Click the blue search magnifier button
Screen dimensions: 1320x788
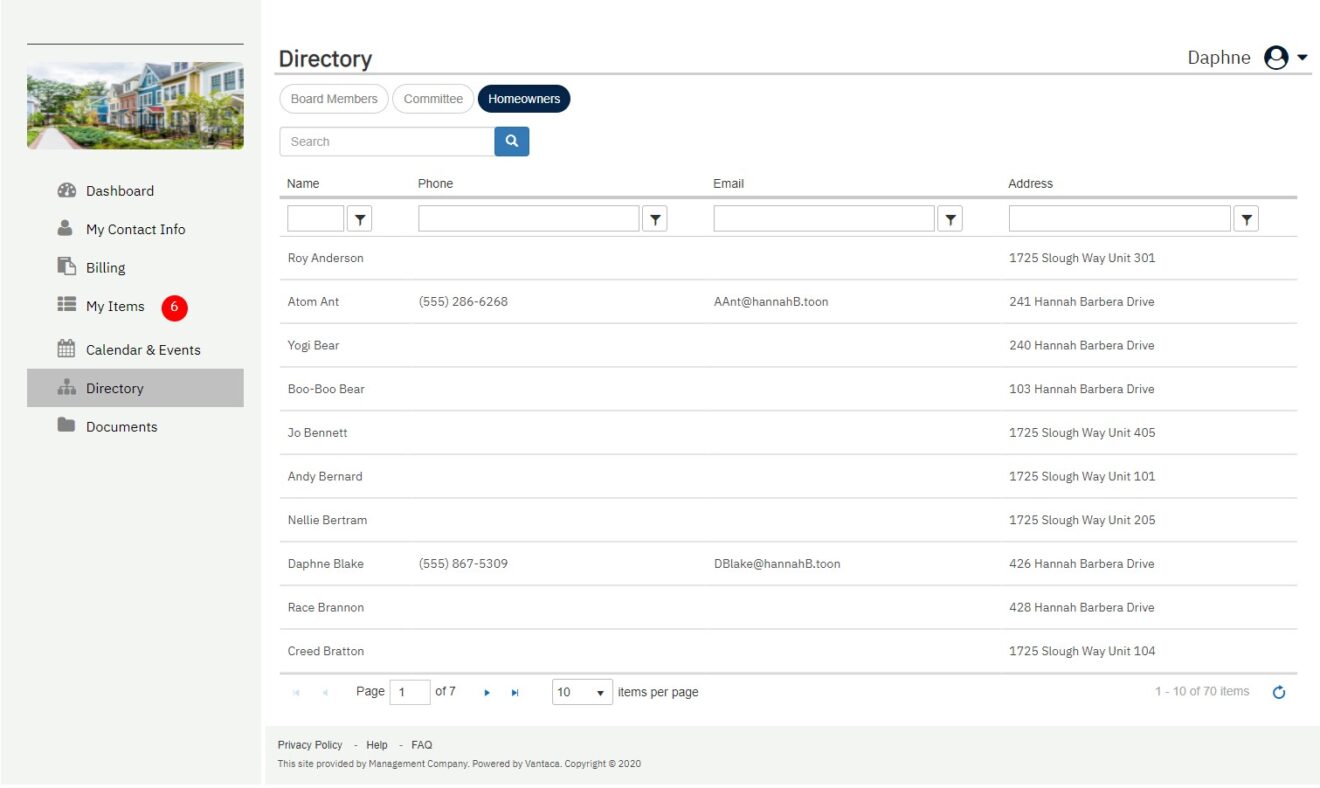(x=511, y=141)
